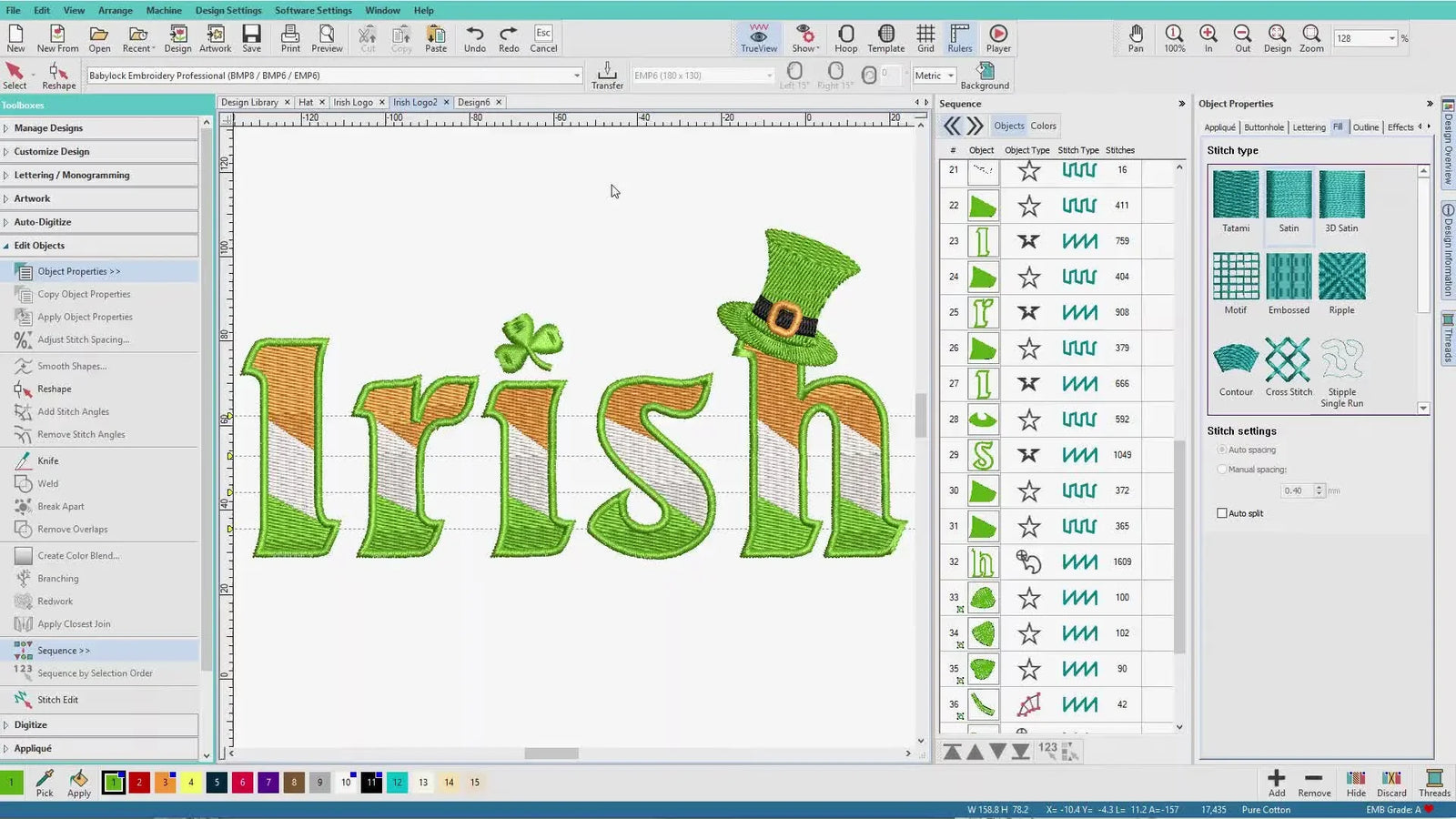Open the Software Settings menu
Image resolution: width=1456 pixels, height=819 pixels.
pos(313,10)
